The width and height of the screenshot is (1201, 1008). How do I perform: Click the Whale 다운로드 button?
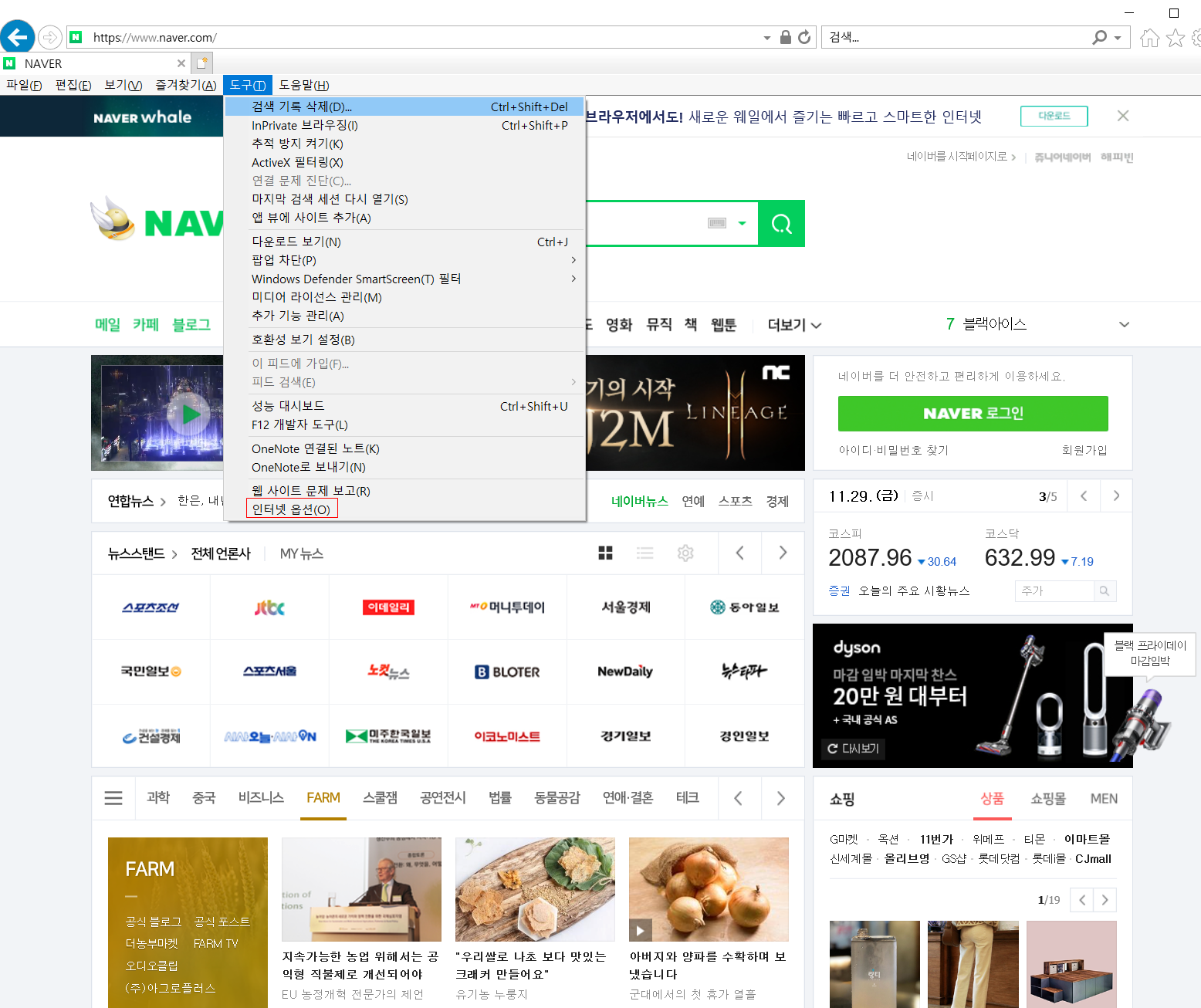(1054, 116)
